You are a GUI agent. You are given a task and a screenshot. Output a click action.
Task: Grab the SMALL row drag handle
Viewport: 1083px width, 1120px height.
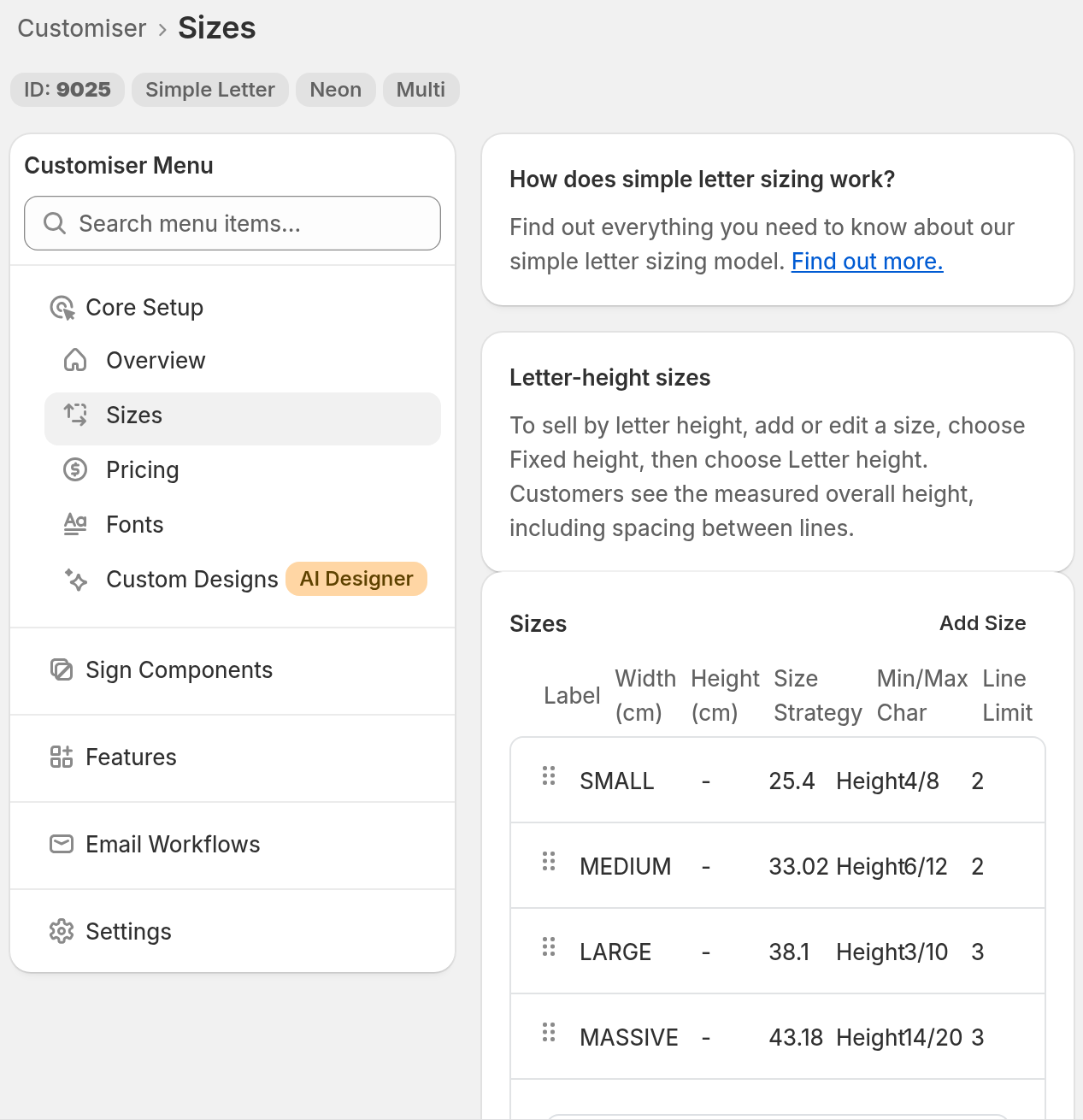click(549, 775)
